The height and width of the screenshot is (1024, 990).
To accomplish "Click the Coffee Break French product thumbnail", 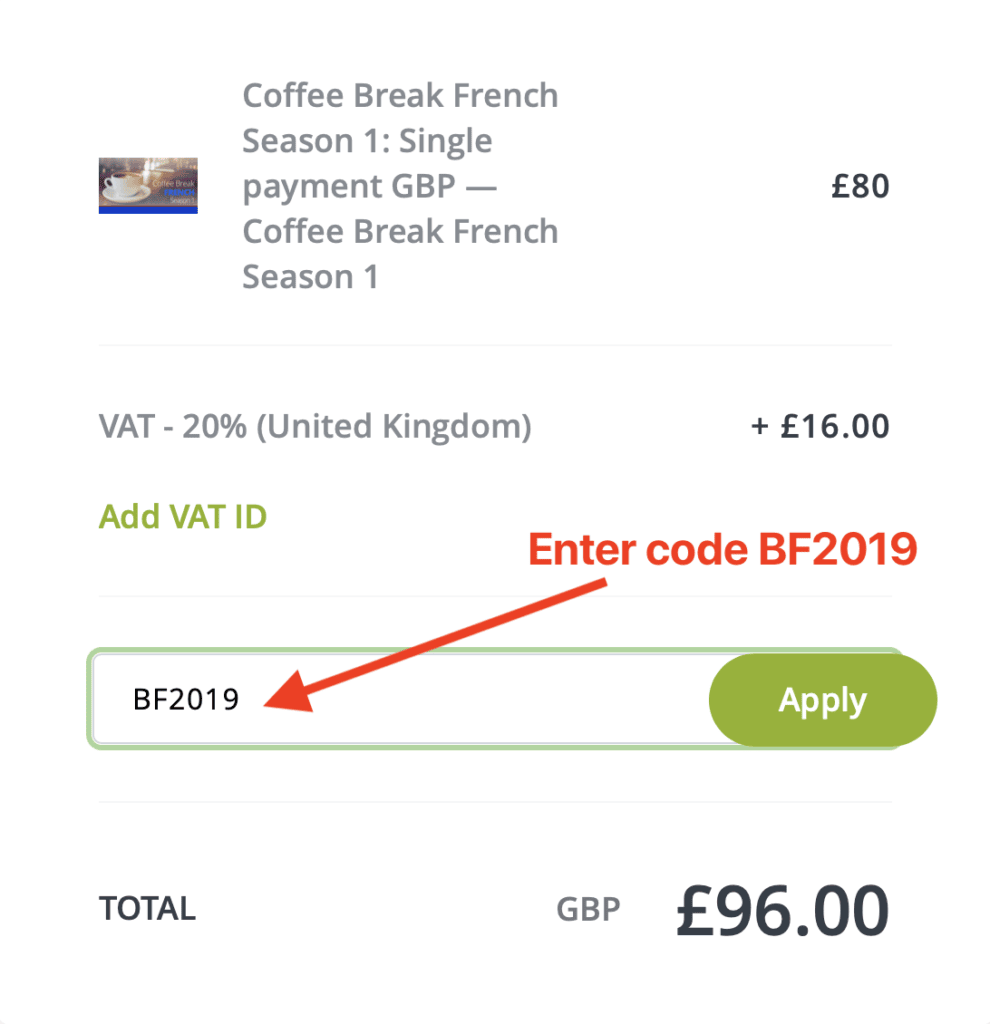I will click(x=148, y=185).
